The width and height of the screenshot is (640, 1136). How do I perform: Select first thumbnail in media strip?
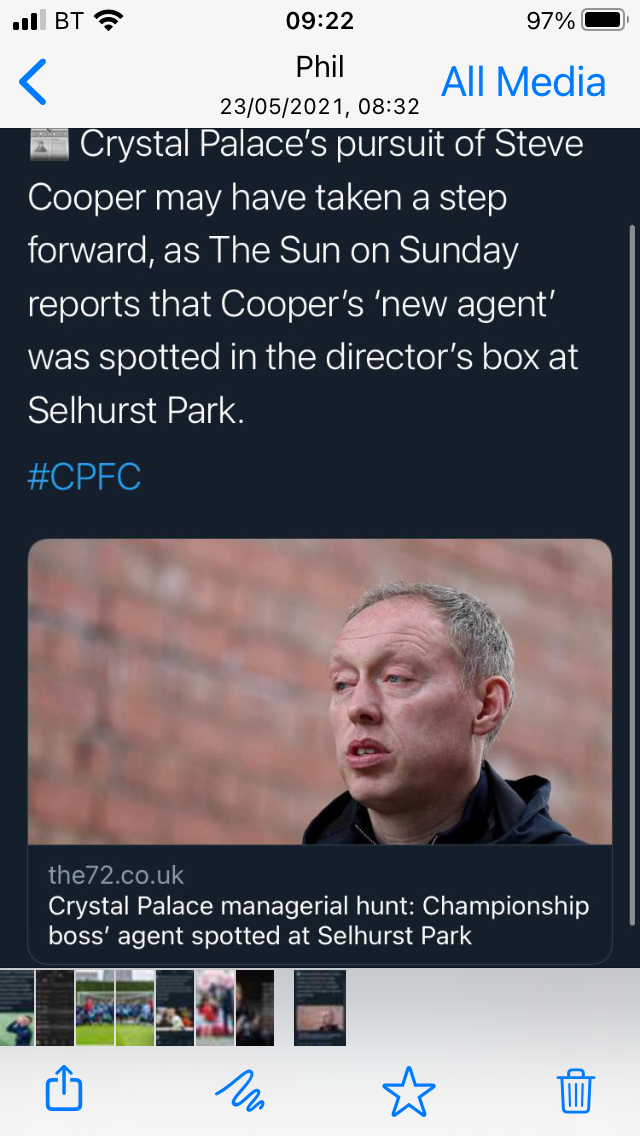17,1007
